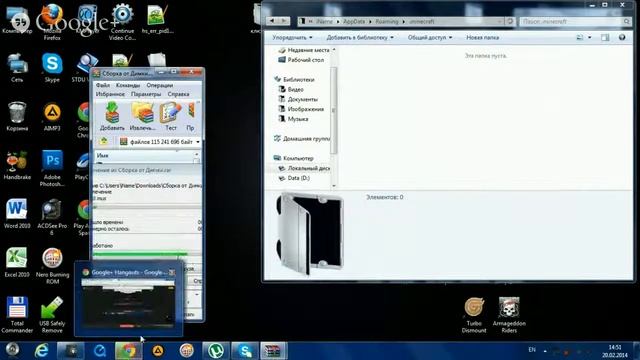Expand WinRAR archive path dropdown
This screenshot has width=640, height=360.
(x=198, y=142)
